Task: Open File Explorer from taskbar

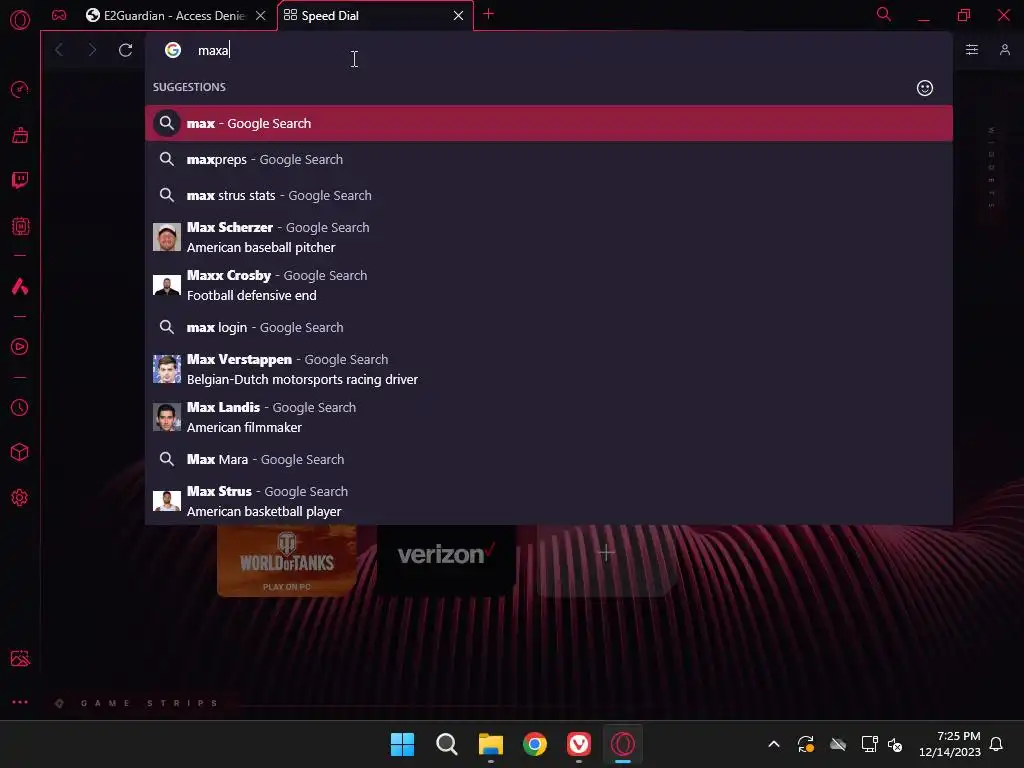Action: 490,744
